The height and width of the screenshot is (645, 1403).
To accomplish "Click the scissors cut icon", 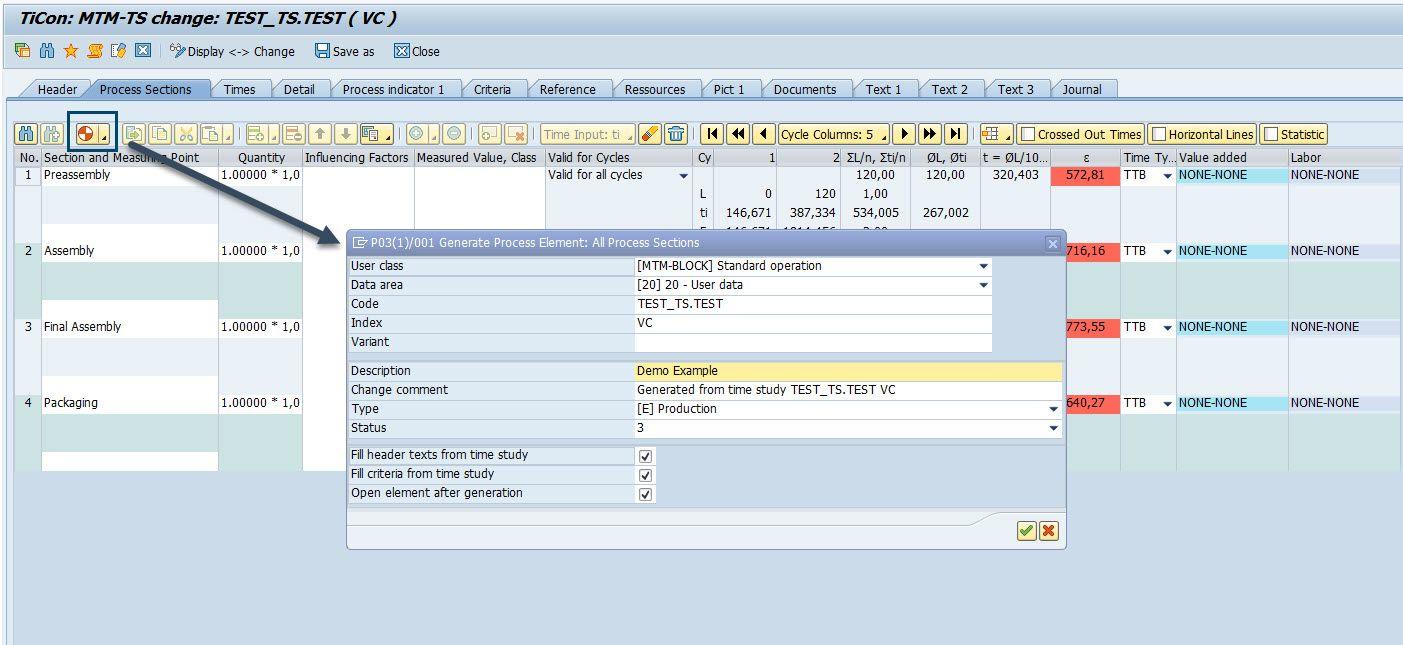I will tap(186, 134).
